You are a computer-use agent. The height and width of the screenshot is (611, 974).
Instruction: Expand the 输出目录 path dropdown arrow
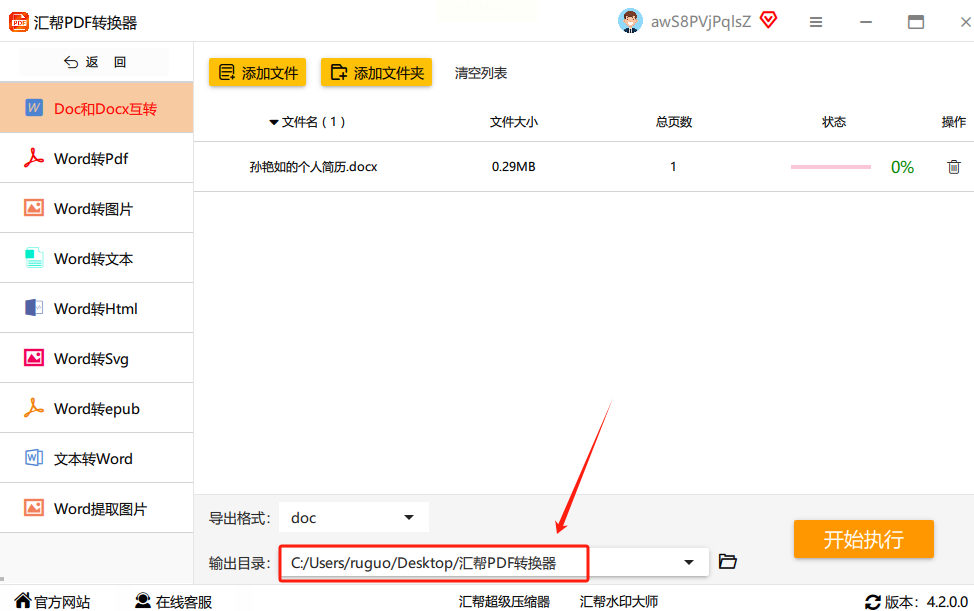[x=688, y=563]
